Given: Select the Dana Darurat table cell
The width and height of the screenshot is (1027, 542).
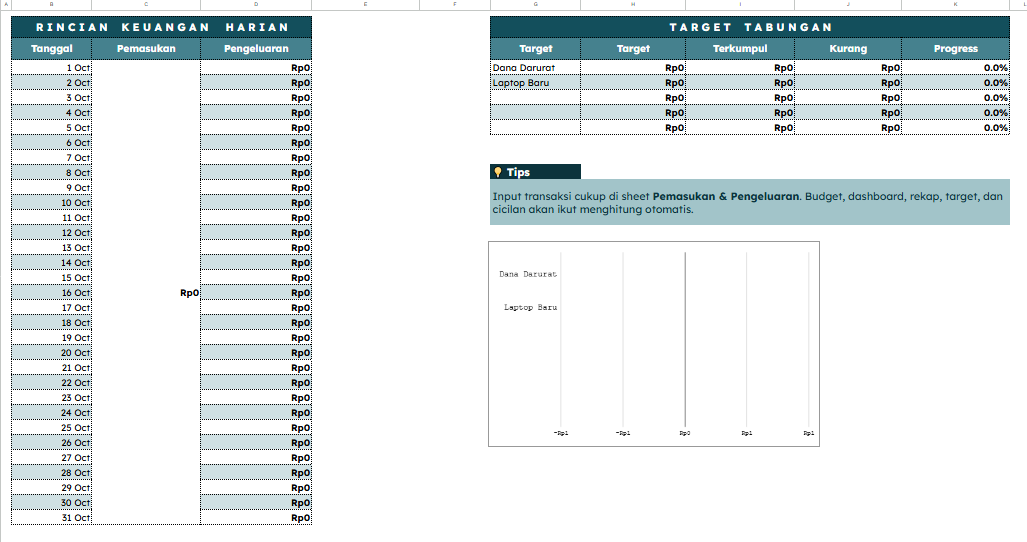Looking at the screenshot, I should pyautogui.click(x=535, y=67).
